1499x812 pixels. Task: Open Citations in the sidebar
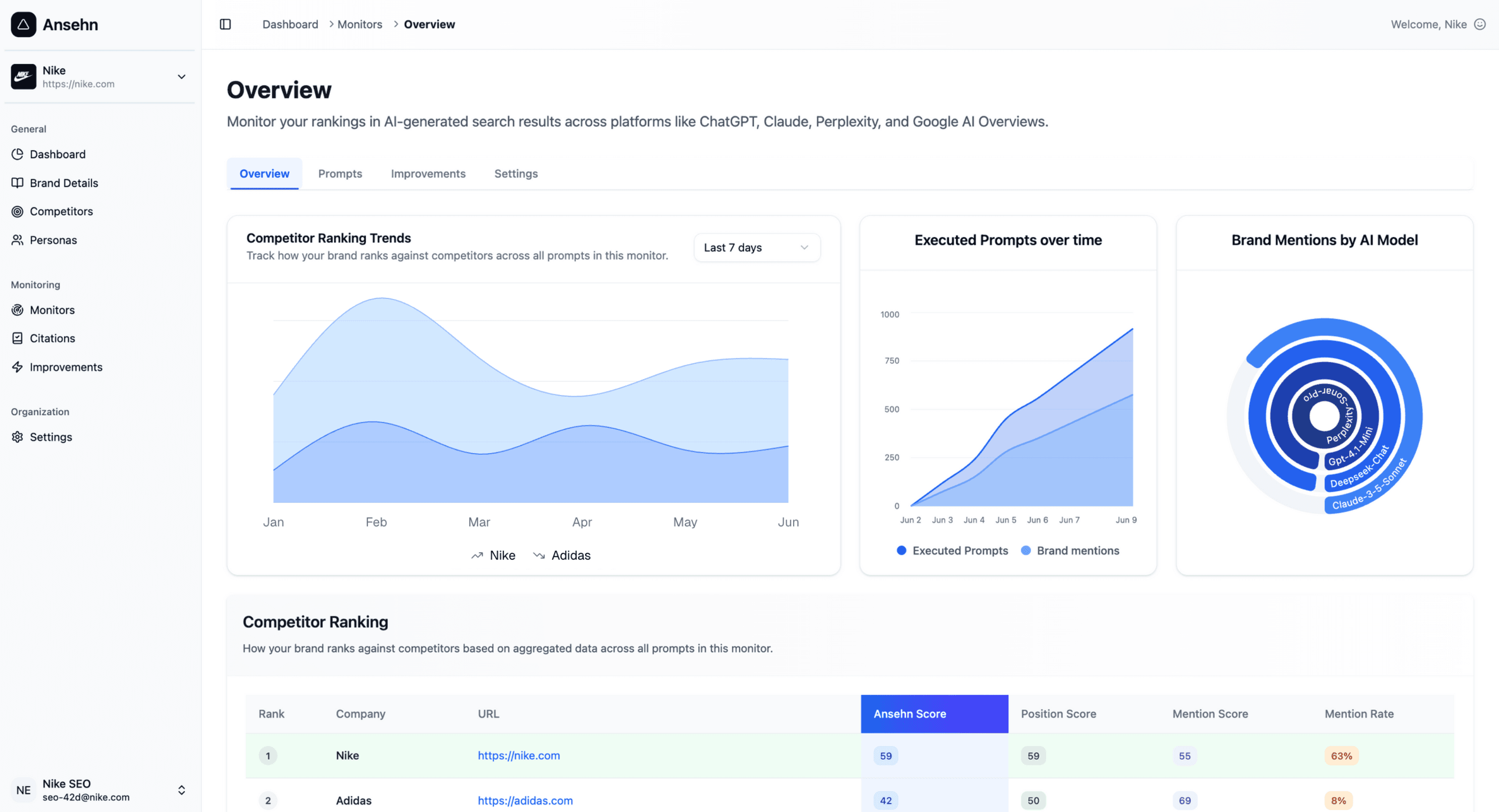click(x=53, y=338)
